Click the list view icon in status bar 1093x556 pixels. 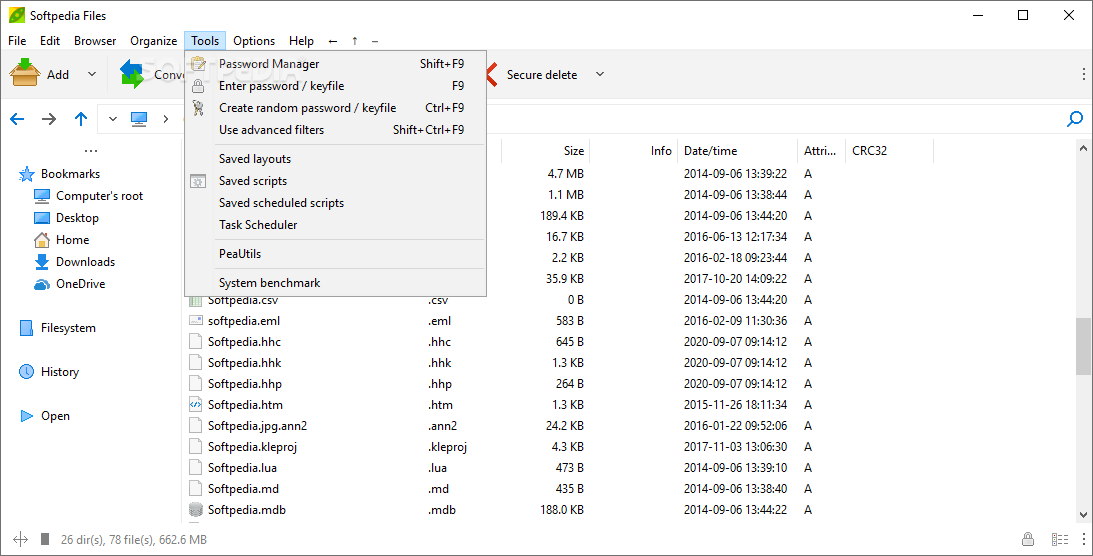[1060, 539]
